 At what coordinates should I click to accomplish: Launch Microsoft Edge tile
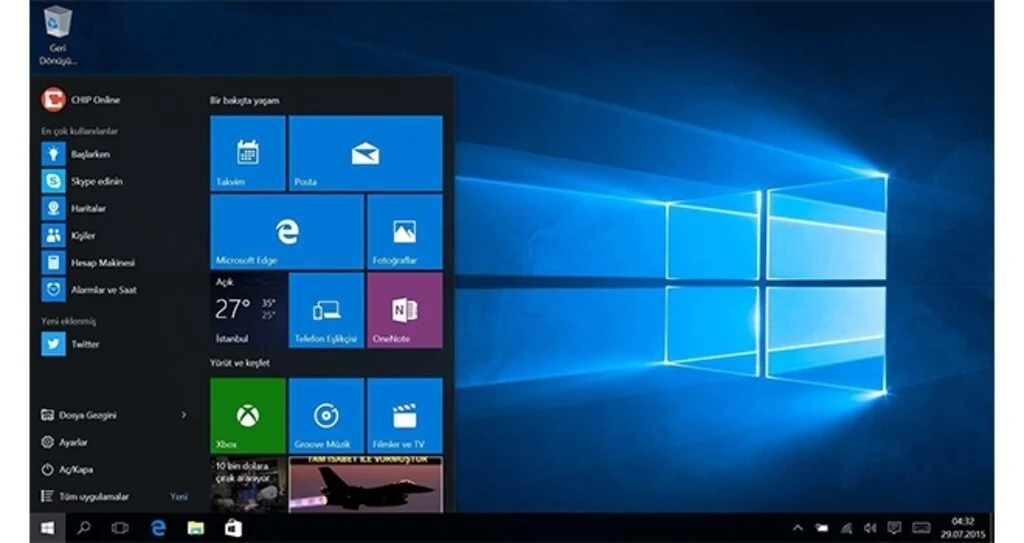287,232
